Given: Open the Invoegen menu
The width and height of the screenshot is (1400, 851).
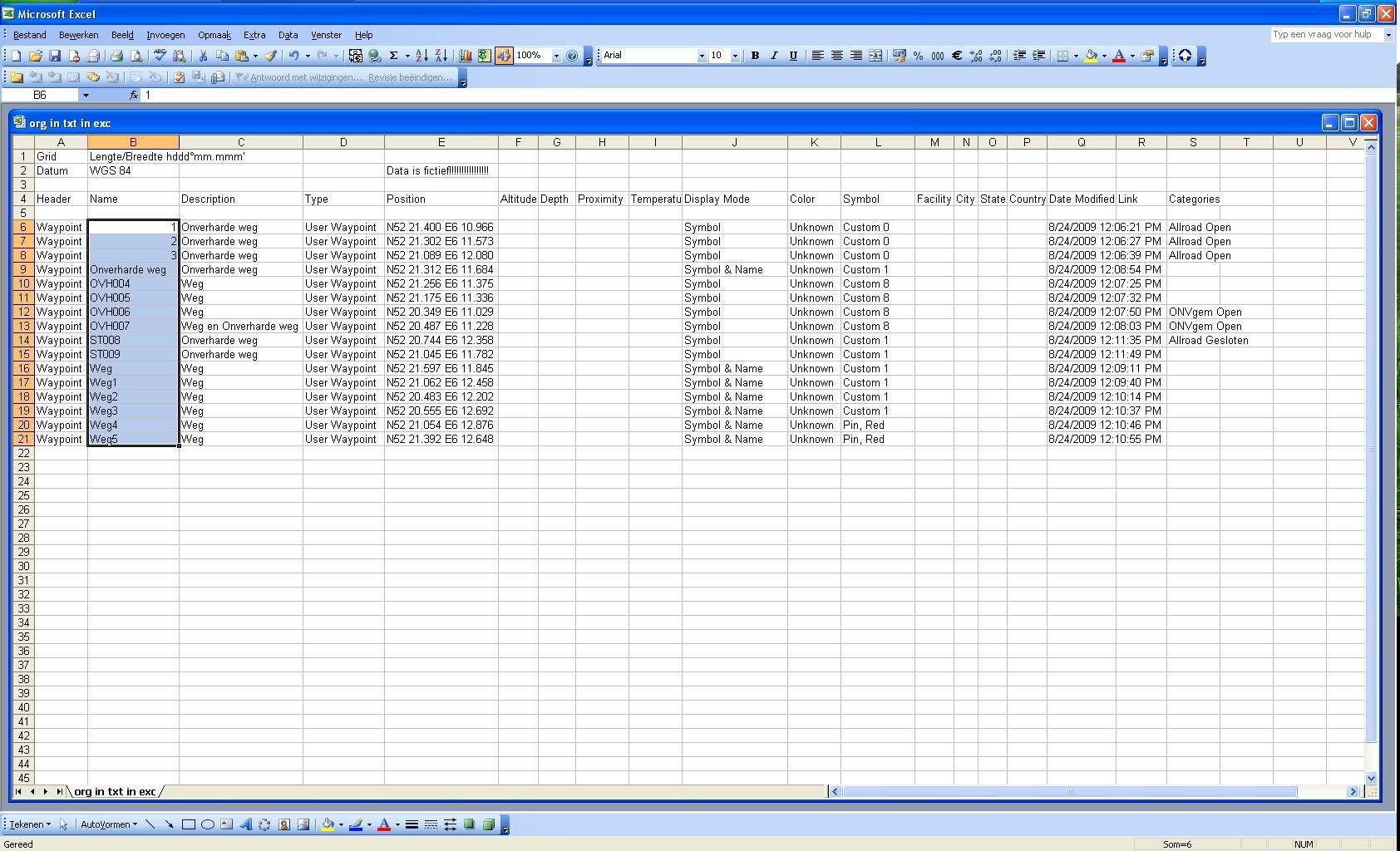Looking at the screenshot, I should pos(165,35).
